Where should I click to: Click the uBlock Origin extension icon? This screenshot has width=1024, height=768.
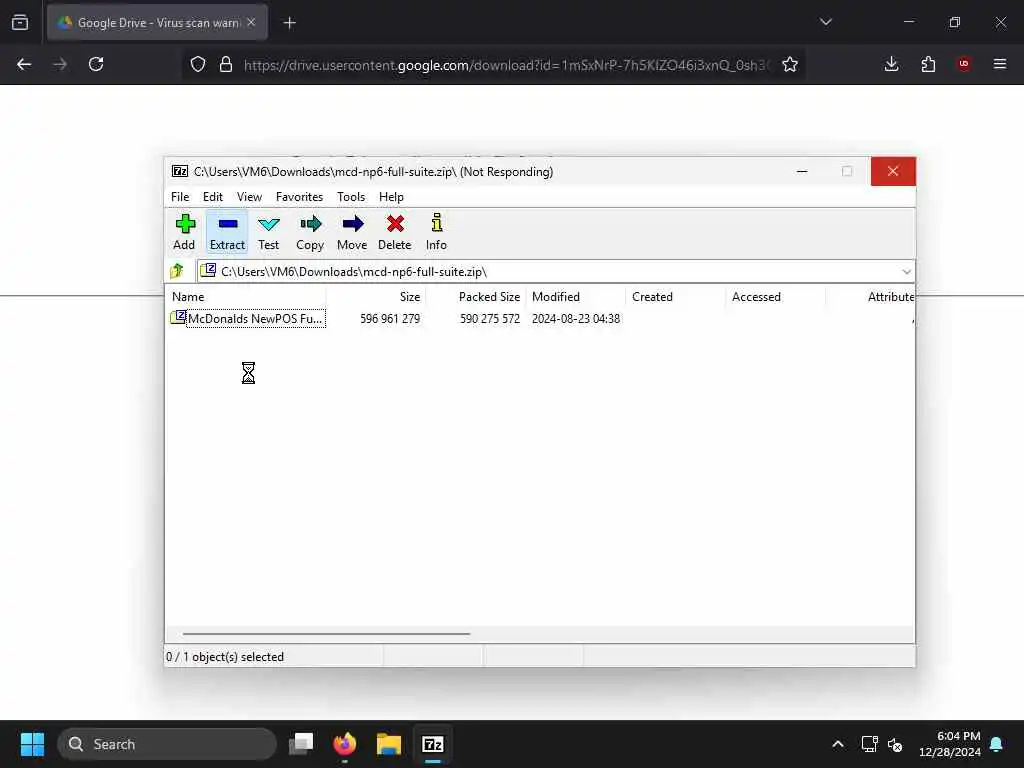(x=963, y=64)
